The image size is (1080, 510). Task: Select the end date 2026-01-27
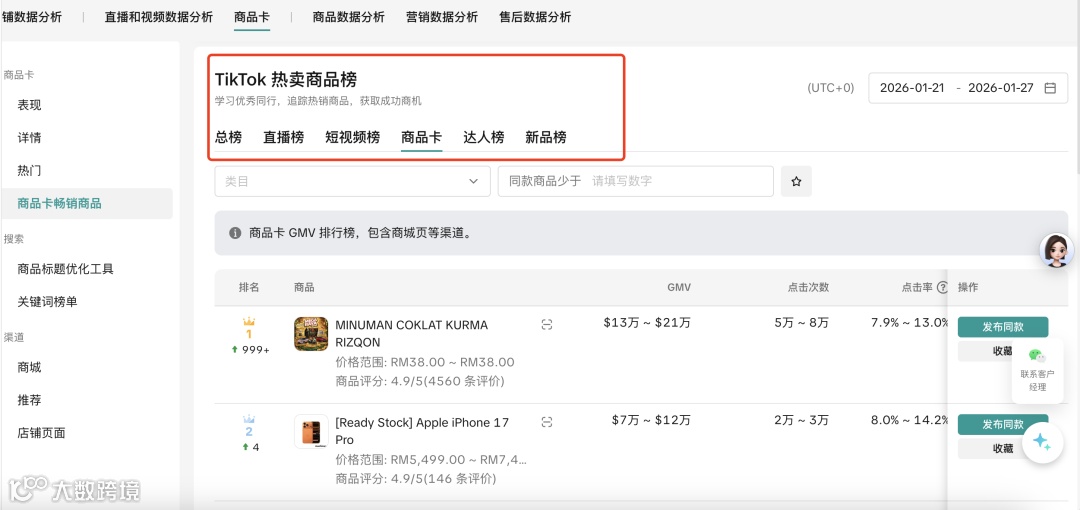coord(1001,88)
